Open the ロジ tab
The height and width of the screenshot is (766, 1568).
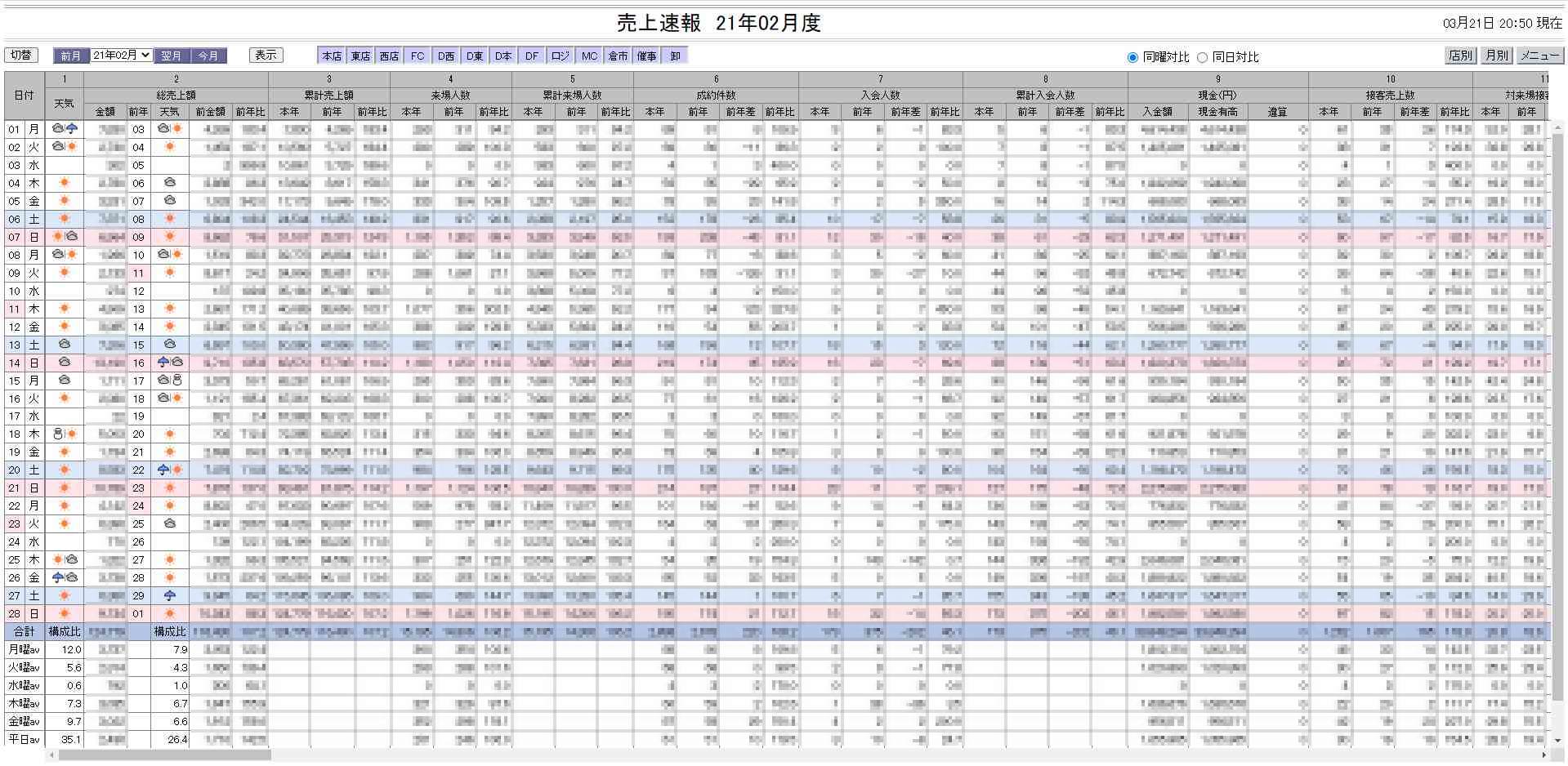click(561, 56)
